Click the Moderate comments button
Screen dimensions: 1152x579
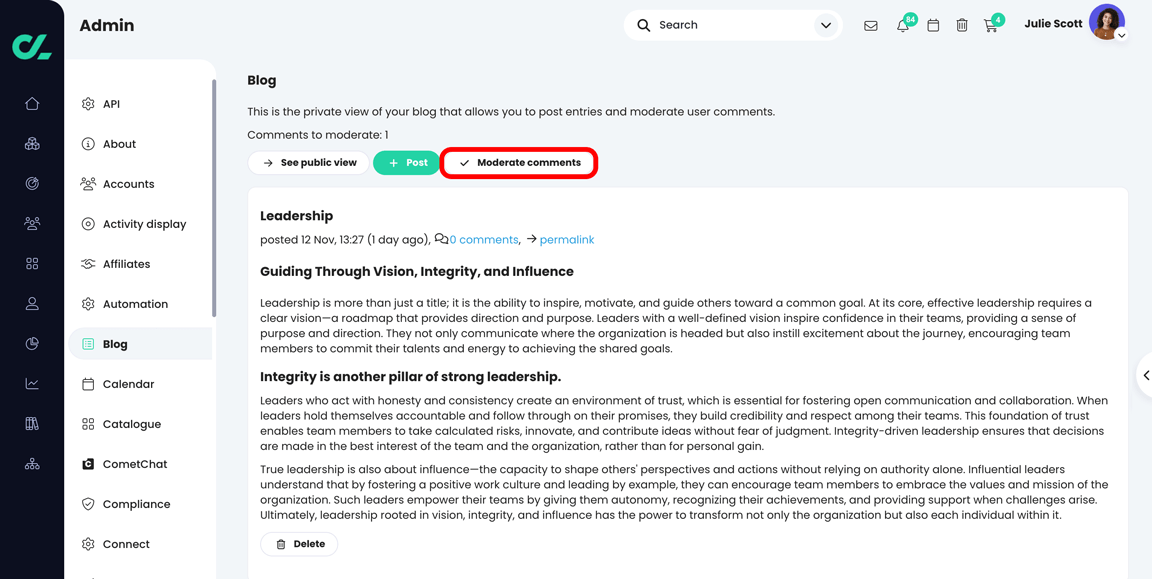click(x=518, y=162)
